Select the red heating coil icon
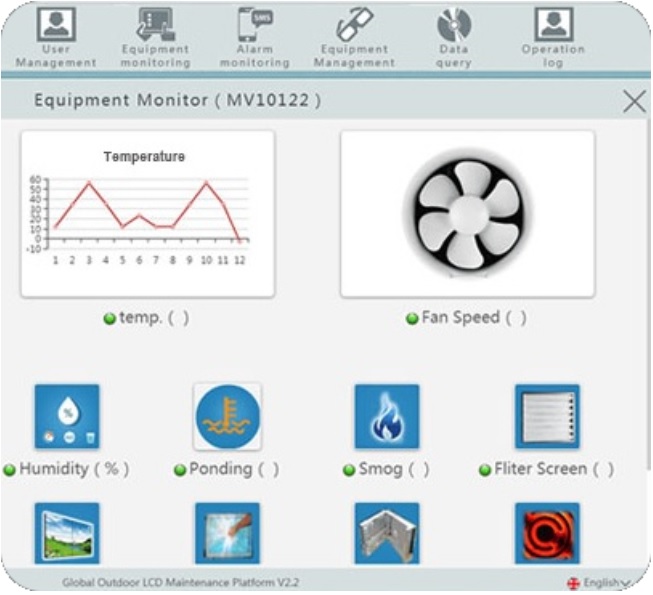The height and width of the screenshot is (595, 653). point(547,533)
